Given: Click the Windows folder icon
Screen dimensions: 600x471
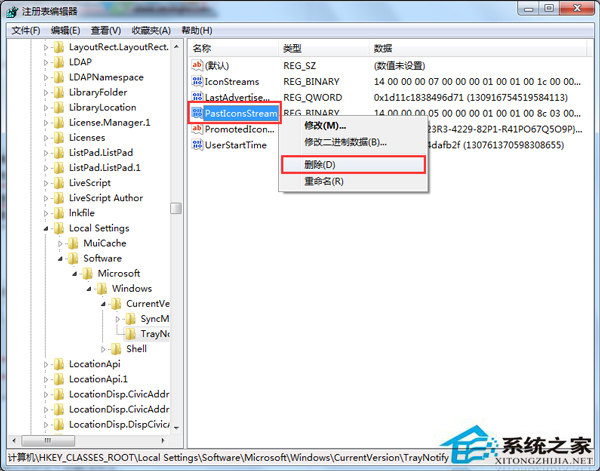Looking at the screenshot, I should (101, 288).
